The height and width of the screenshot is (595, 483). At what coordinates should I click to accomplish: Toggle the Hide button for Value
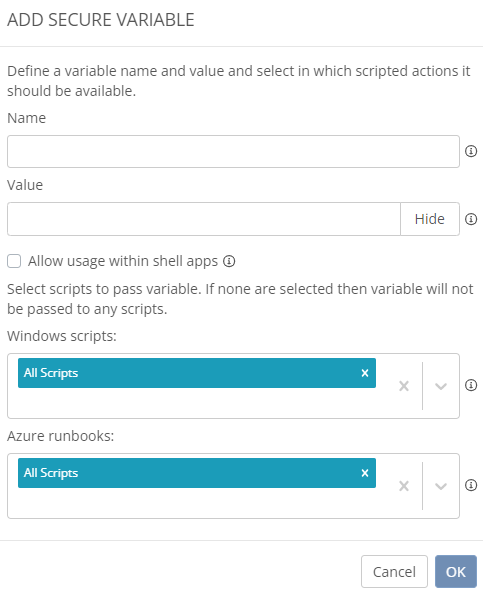[430, 219]
